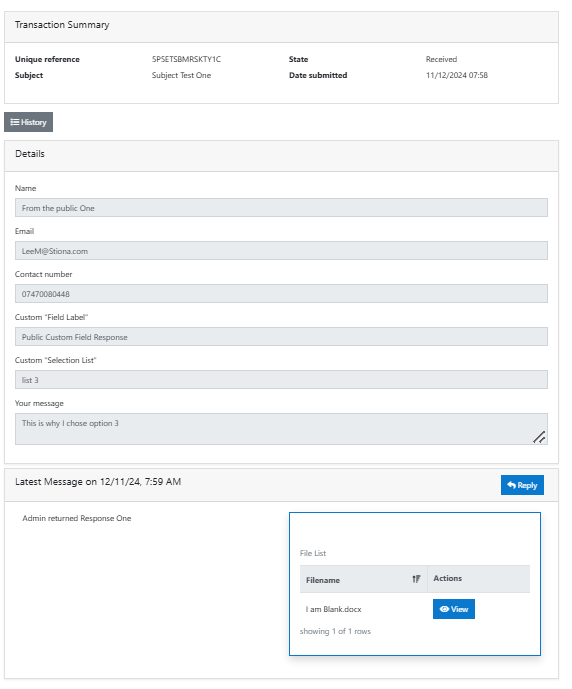Screen dimensions: 572x689
Task: Click the Email field LeeM@Stiona.com
Action: tap(281, 251)
